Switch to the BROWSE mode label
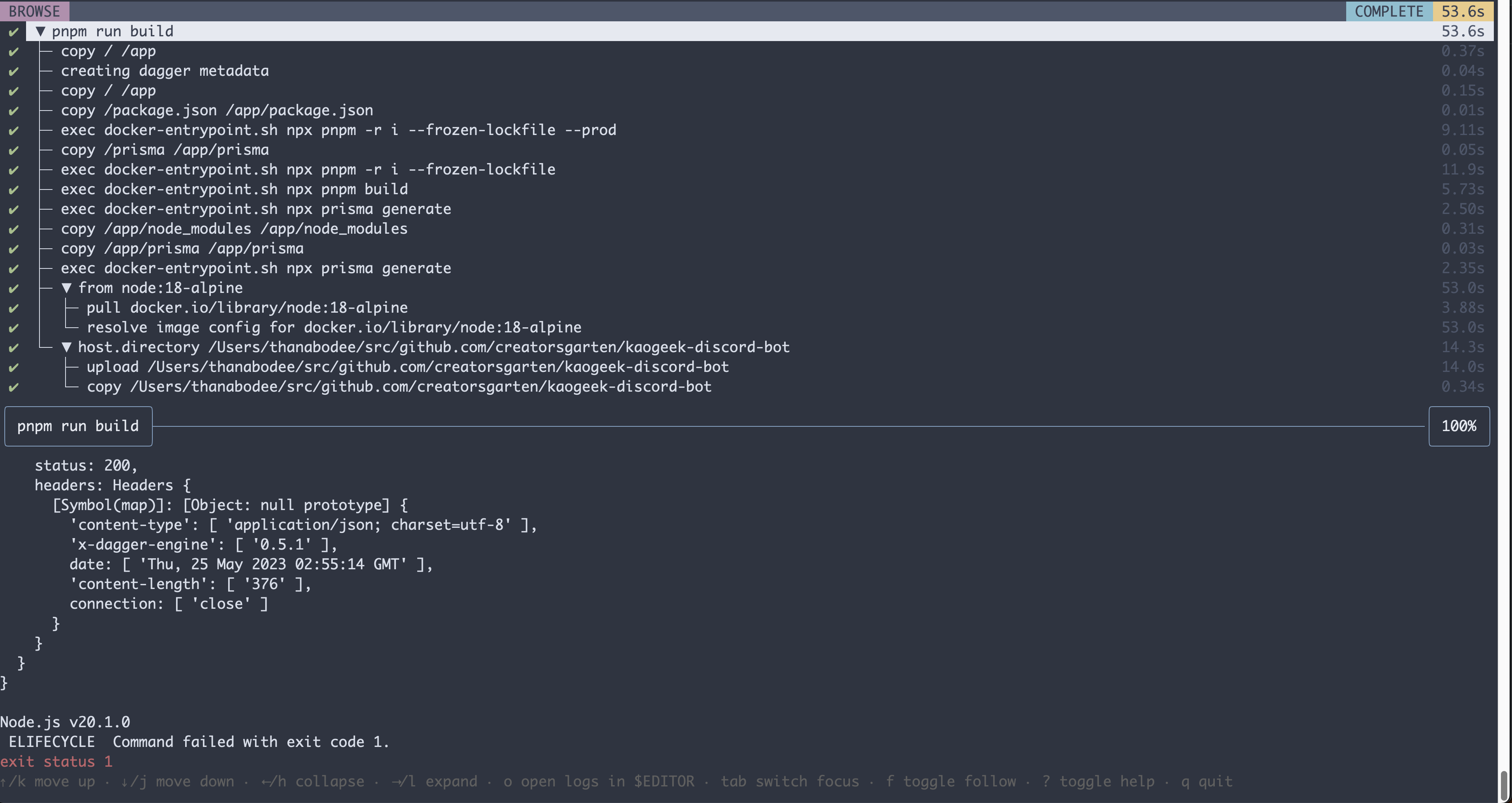 35,11
